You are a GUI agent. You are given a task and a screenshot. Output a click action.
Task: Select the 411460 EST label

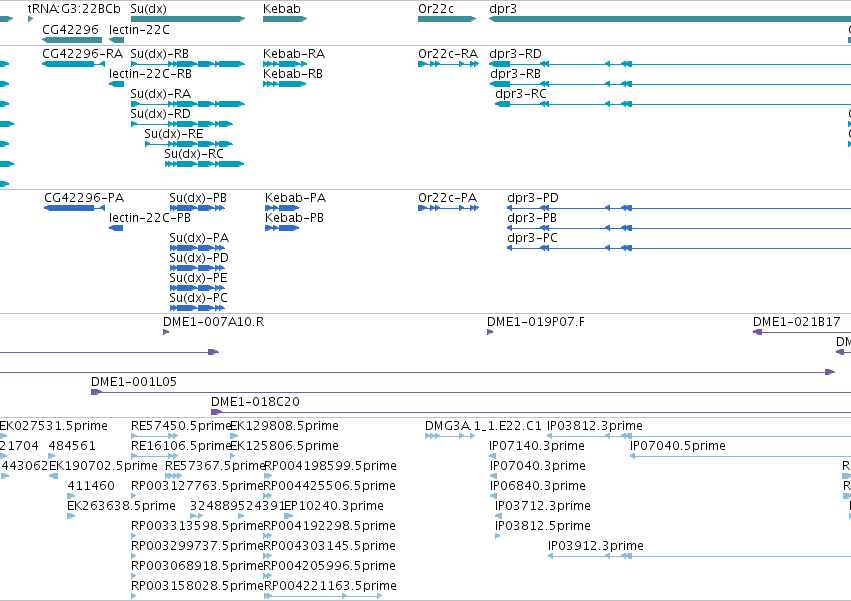[91, 486]
